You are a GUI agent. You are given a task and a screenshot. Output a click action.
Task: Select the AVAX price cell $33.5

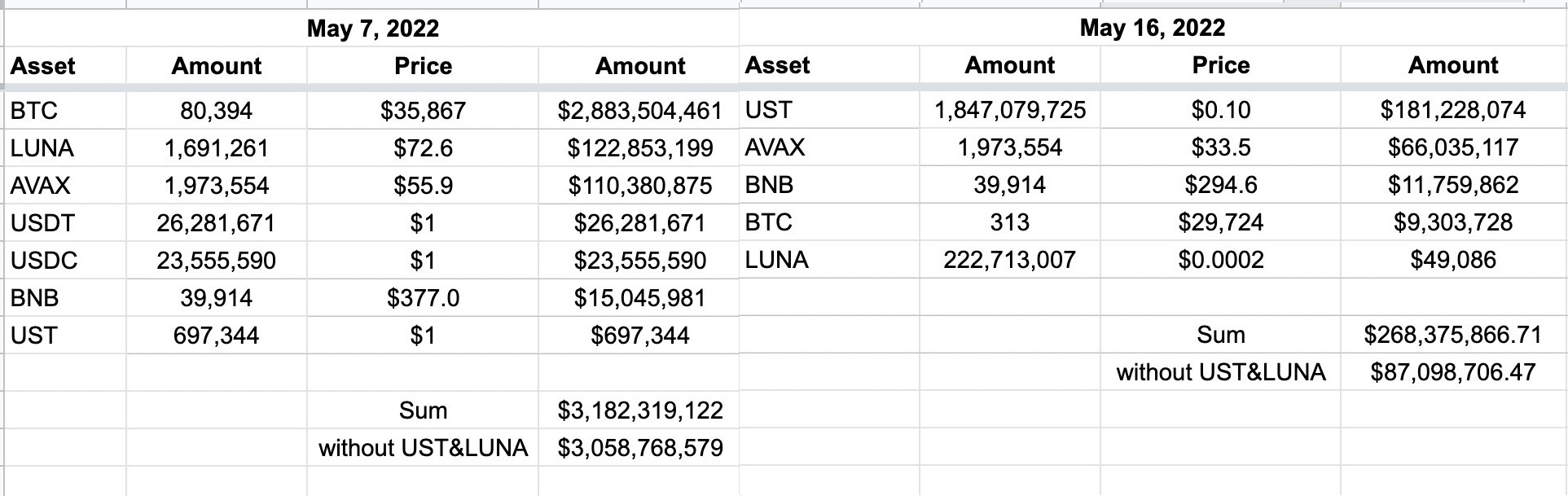coord(1220,147)
